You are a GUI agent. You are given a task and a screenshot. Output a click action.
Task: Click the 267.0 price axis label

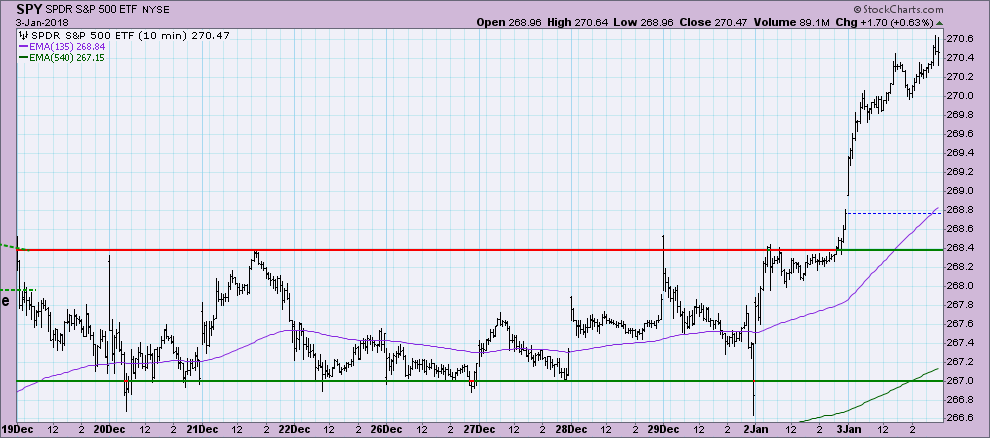[x=960, y=381]
